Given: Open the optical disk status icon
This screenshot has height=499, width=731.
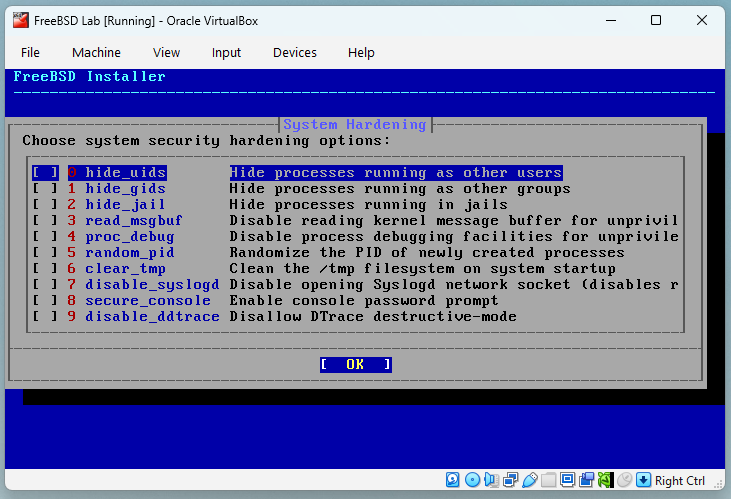Looking at the screenshot, I should 472,480.
